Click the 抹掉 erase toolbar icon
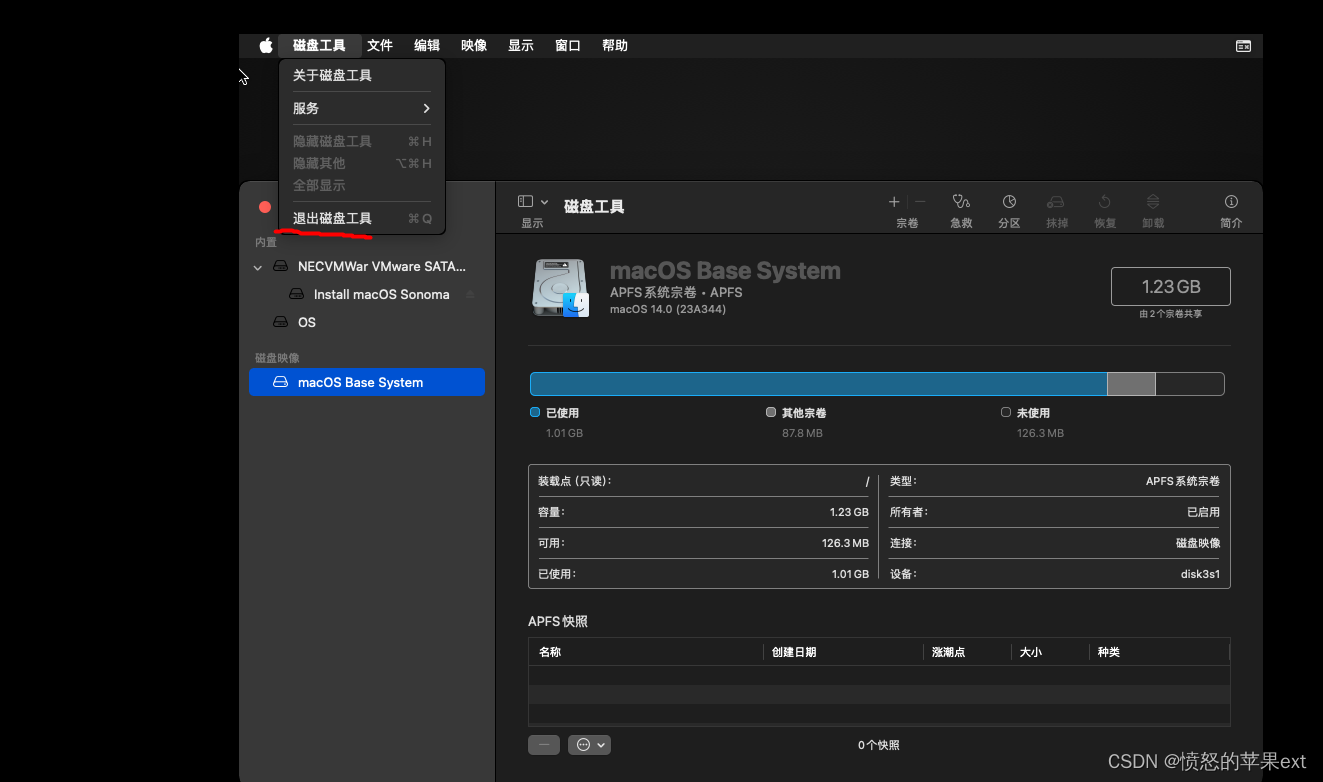 pyautogui.click(x=1056, y=202)
